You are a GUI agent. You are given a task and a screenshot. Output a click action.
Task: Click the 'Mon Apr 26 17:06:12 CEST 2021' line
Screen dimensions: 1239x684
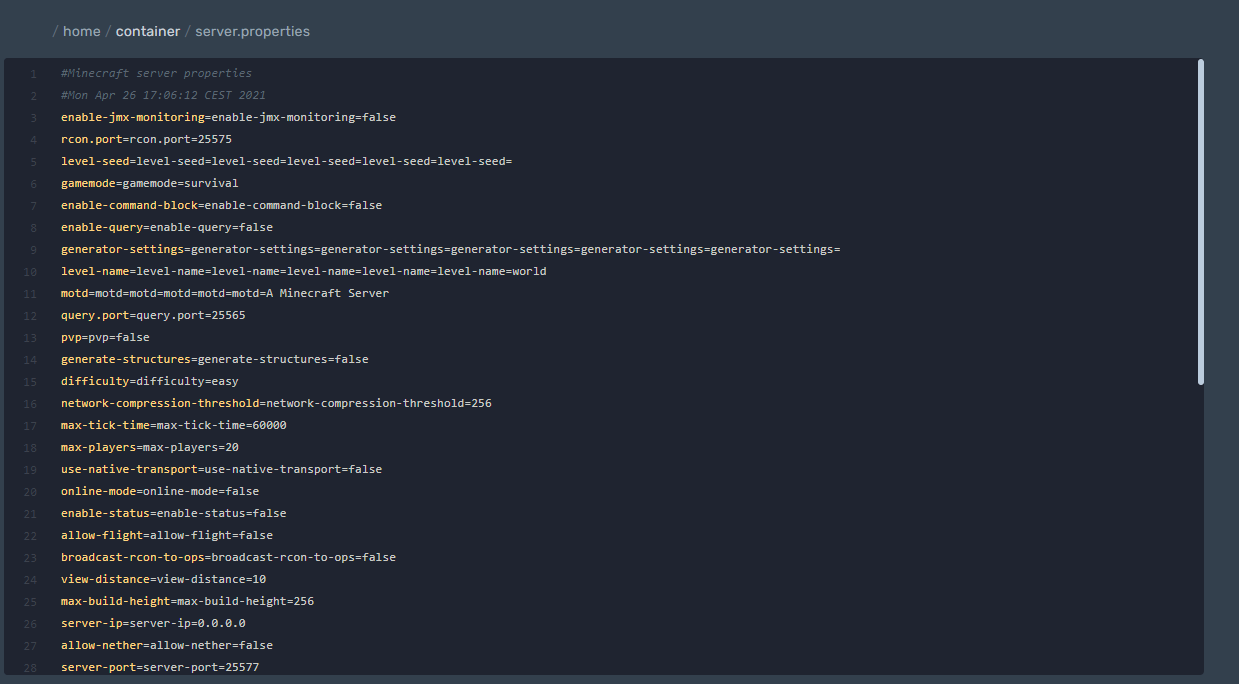coord(163,95)
